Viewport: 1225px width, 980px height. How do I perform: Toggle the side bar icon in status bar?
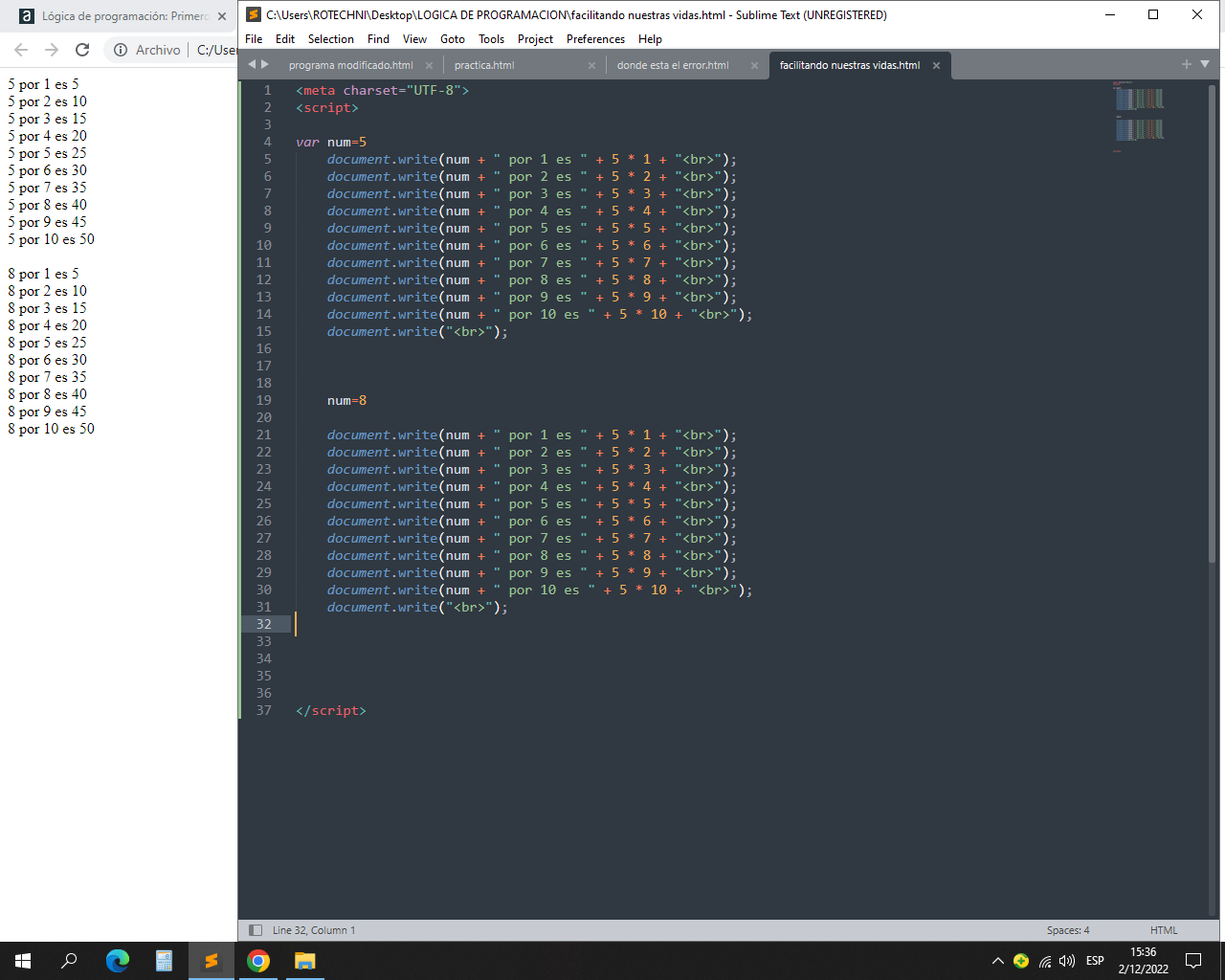point(256,930)
